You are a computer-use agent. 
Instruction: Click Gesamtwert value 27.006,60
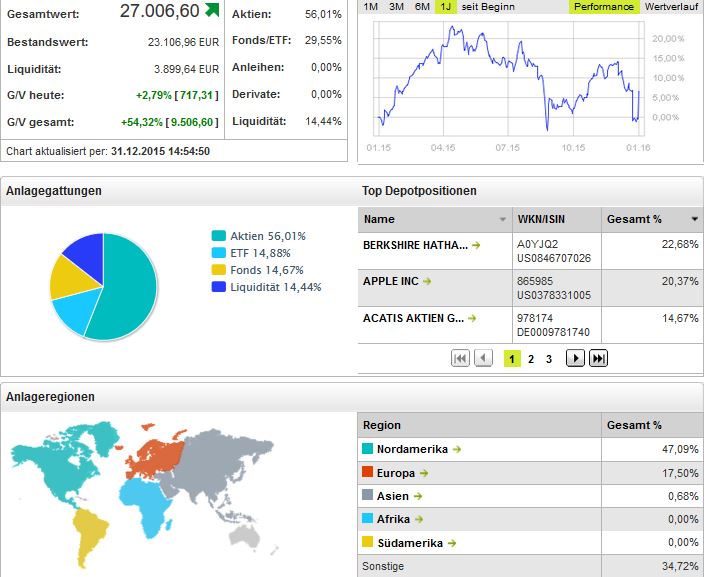coord(159,11)
